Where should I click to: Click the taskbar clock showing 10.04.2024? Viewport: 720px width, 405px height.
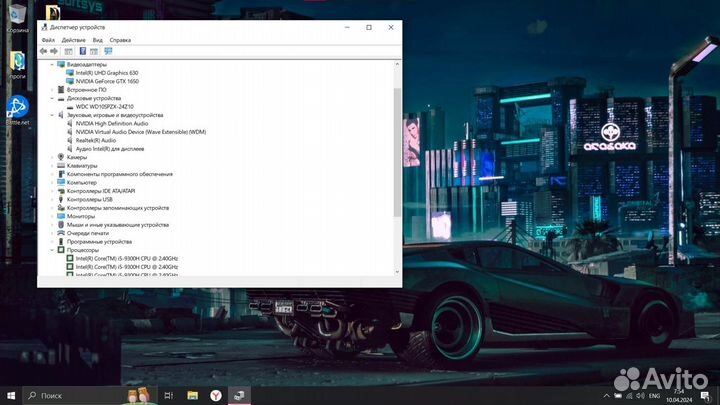pos(679,396)
